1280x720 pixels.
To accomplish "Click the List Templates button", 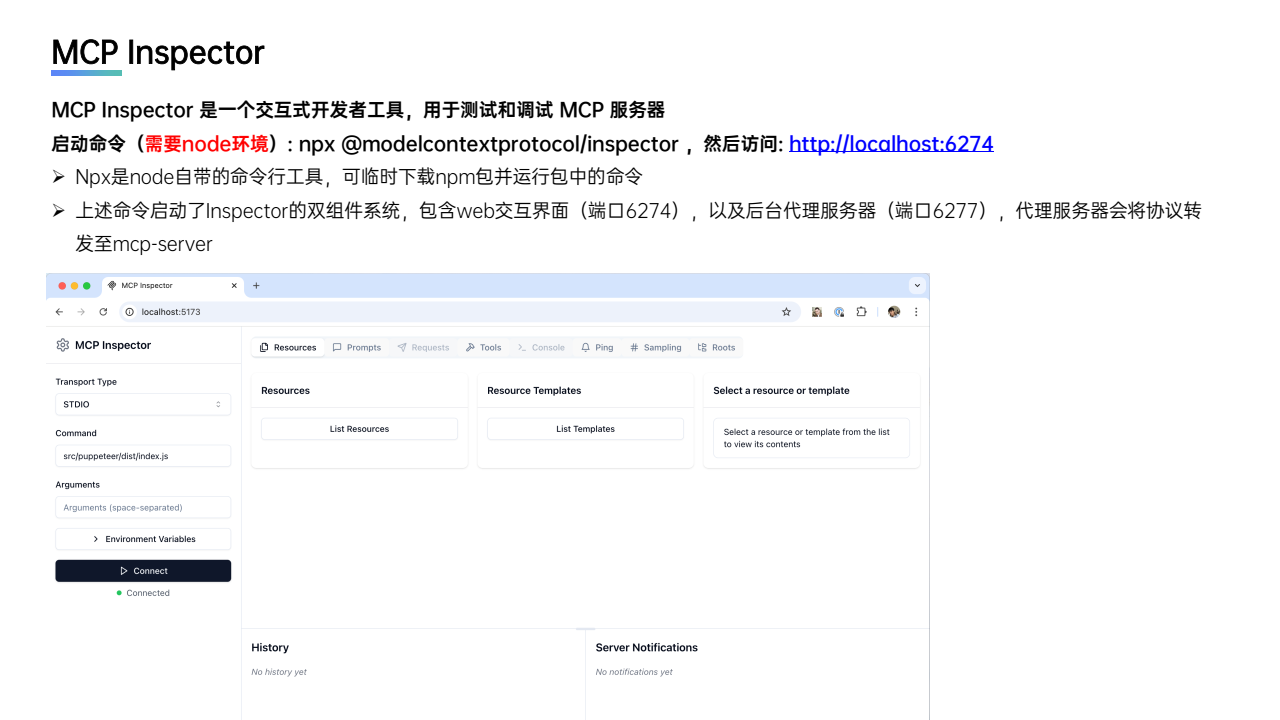I will pyautogui.click(x=585, y=429).
